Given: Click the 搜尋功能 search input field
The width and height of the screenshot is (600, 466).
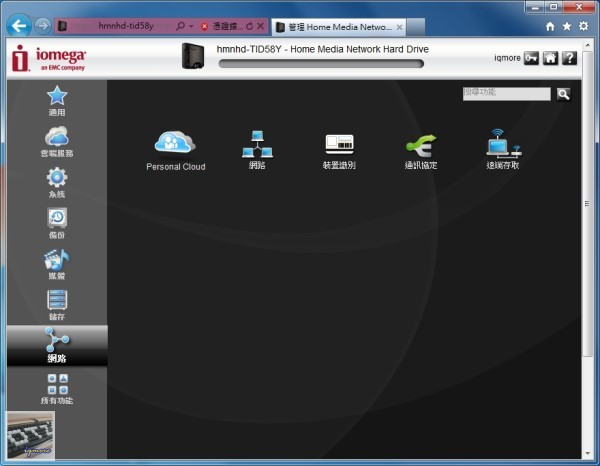Looking at the screenshot, I should pos(507,94).
